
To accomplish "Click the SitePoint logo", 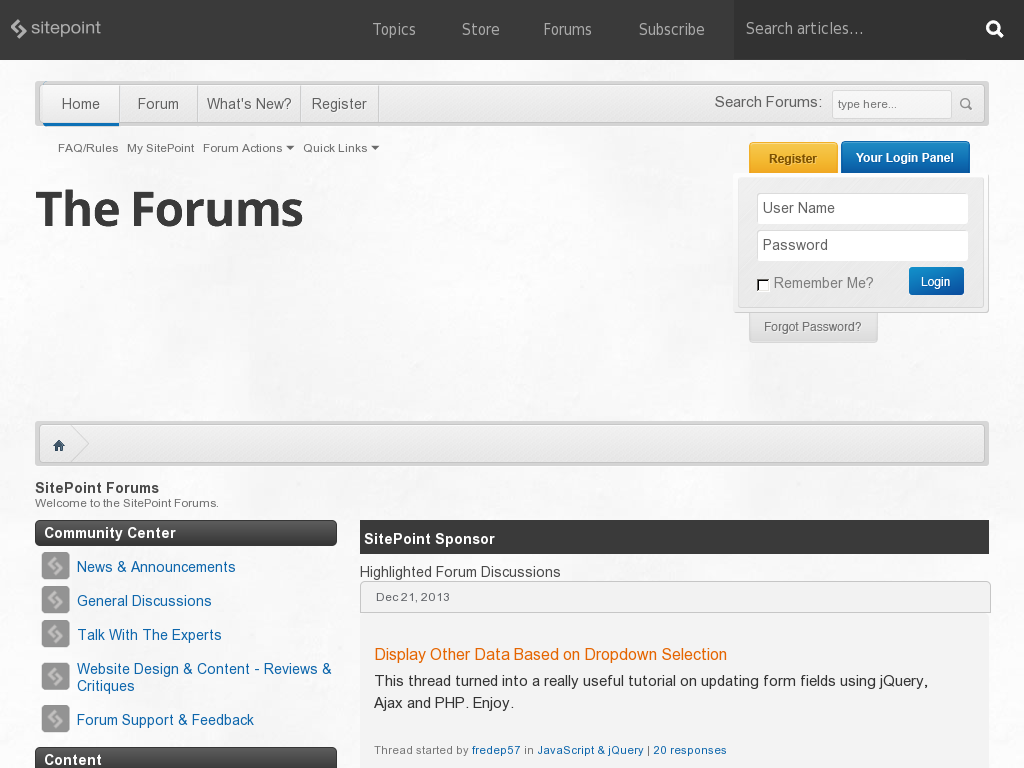I will click(56, 28).
